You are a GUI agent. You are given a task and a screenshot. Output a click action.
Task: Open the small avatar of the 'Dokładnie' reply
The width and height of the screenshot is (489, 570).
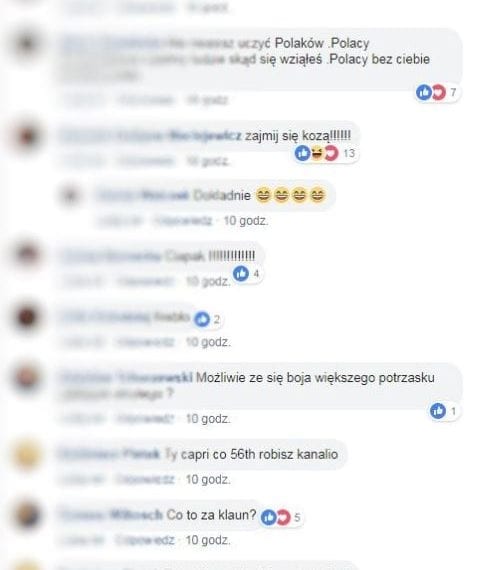(x=71, y=196)
